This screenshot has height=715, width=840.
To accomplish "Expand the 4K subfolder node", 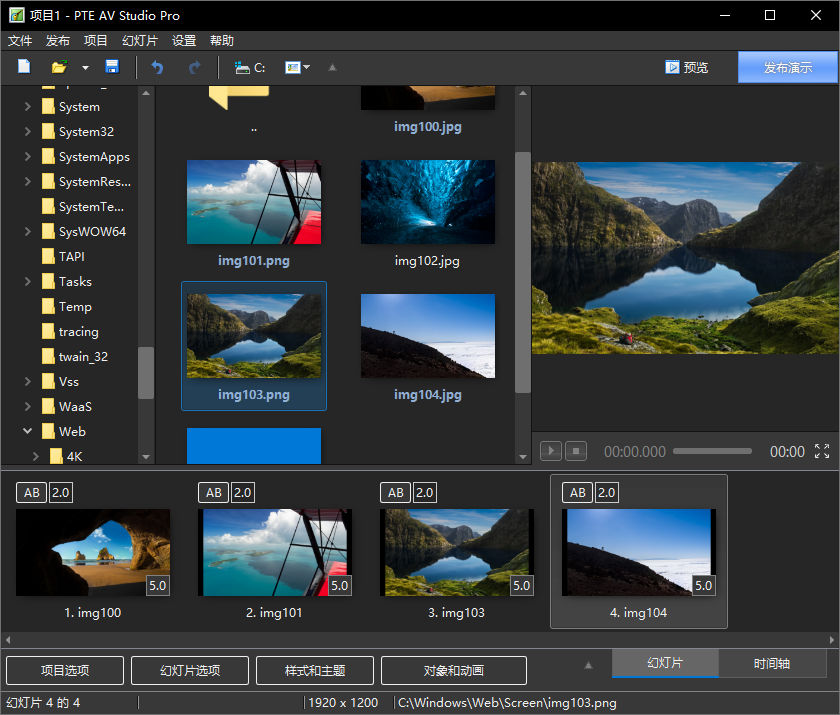I will [35, 456].
